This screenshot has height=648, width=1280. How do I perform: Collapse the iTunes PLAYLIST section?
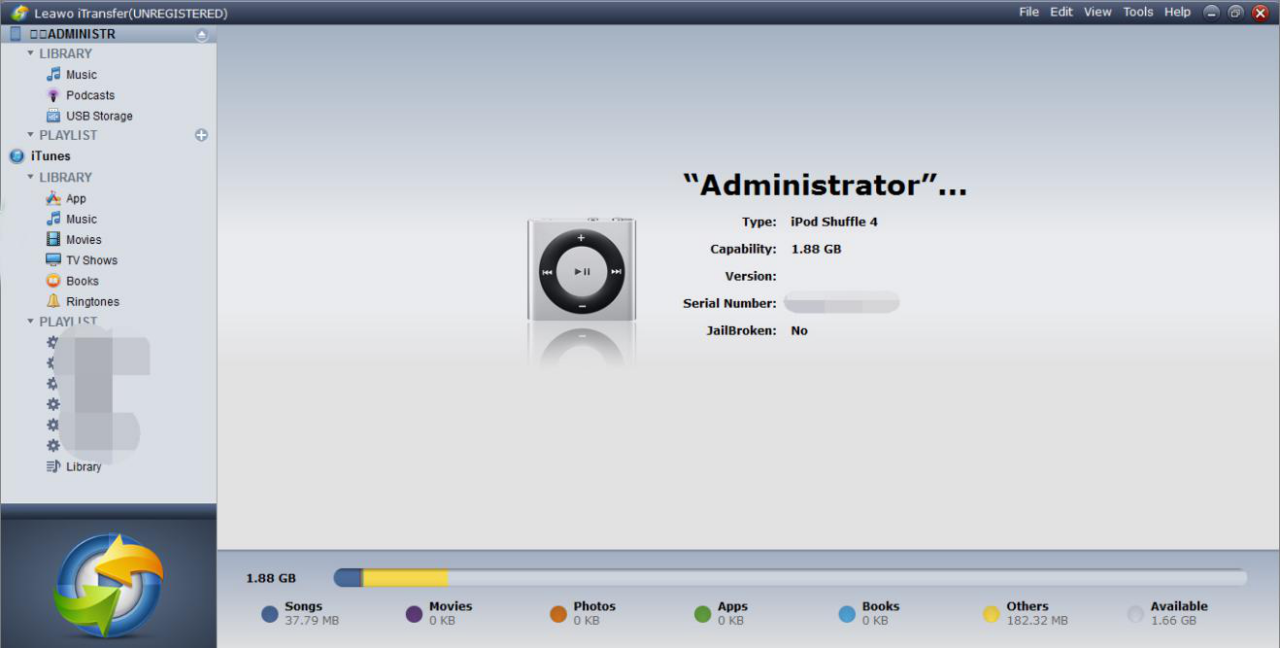tap(31, 322)
